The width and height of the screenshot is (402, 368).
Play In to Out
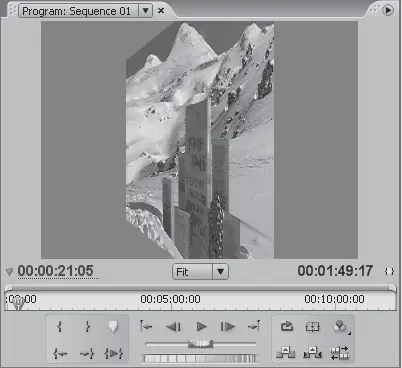click(x=114, y=353)
